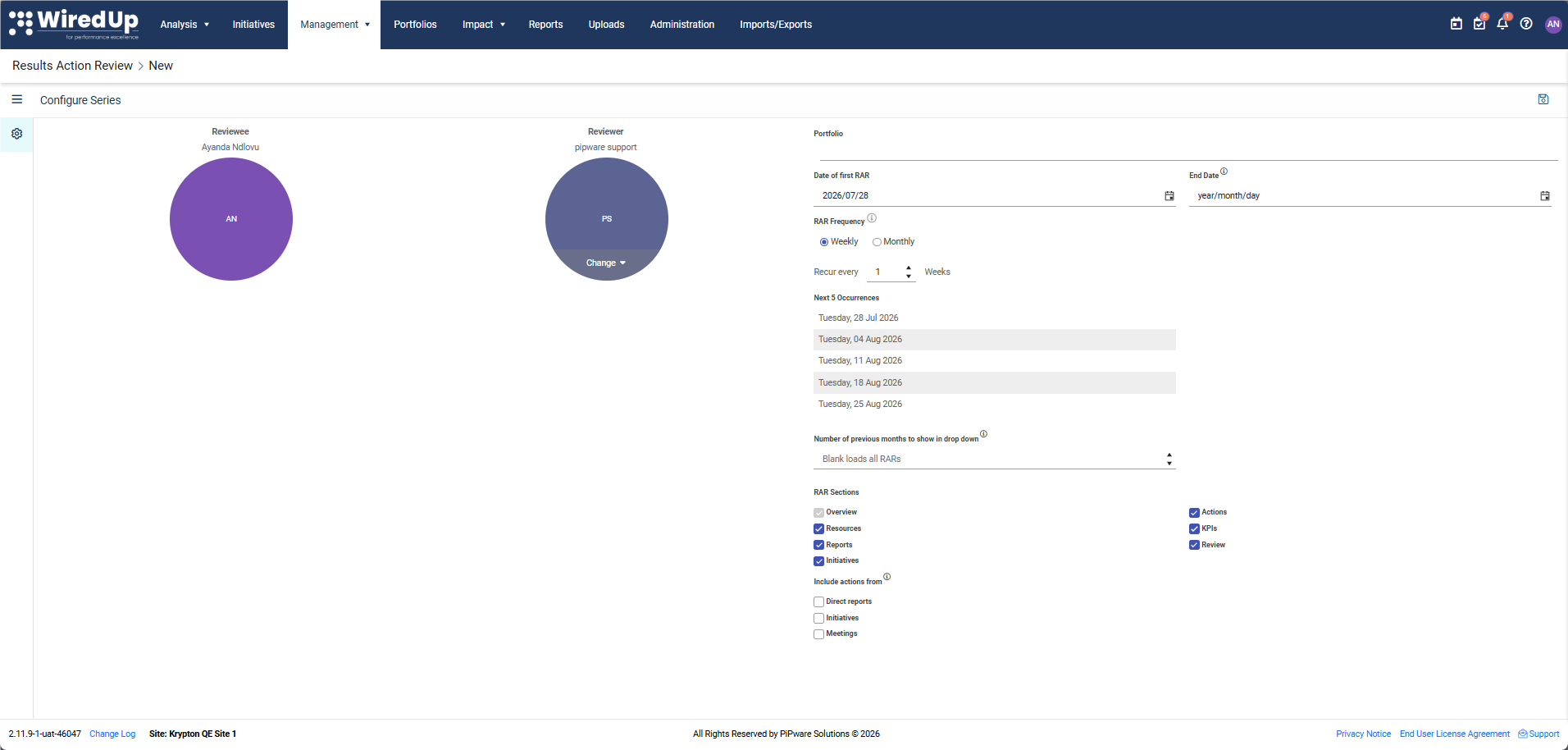Uncheck the Actions section checkbox
1568x750 pixels.
pos(1194,513)
